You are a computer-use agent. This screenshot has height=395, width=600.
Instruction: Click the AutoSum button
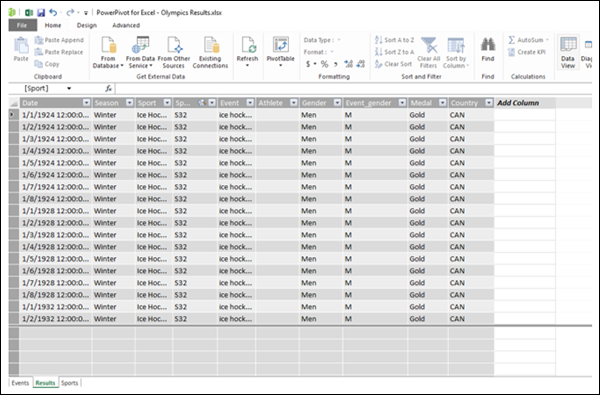528,40
